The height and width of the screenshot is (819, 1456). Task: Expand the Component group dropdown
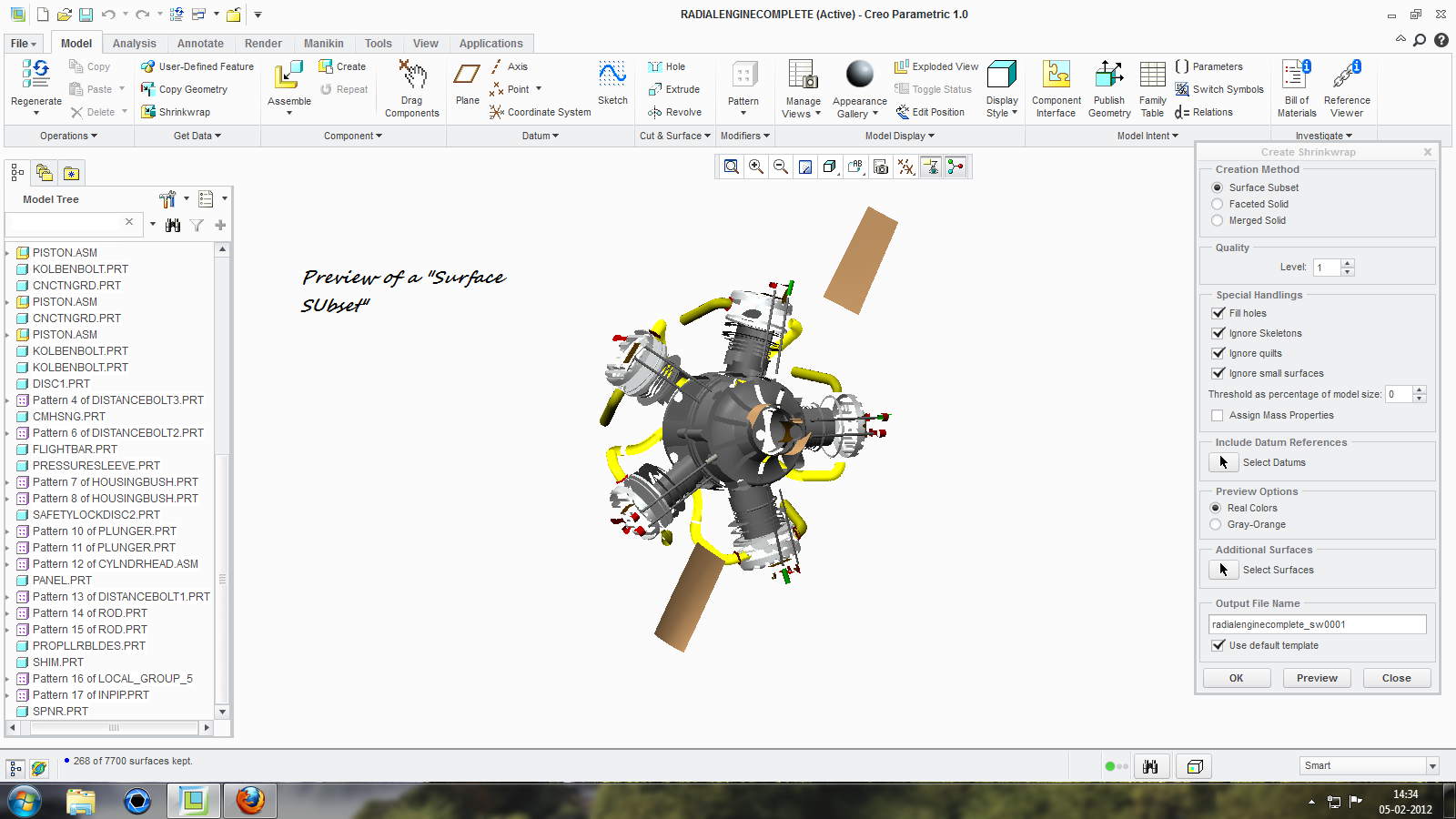point(353,136)
